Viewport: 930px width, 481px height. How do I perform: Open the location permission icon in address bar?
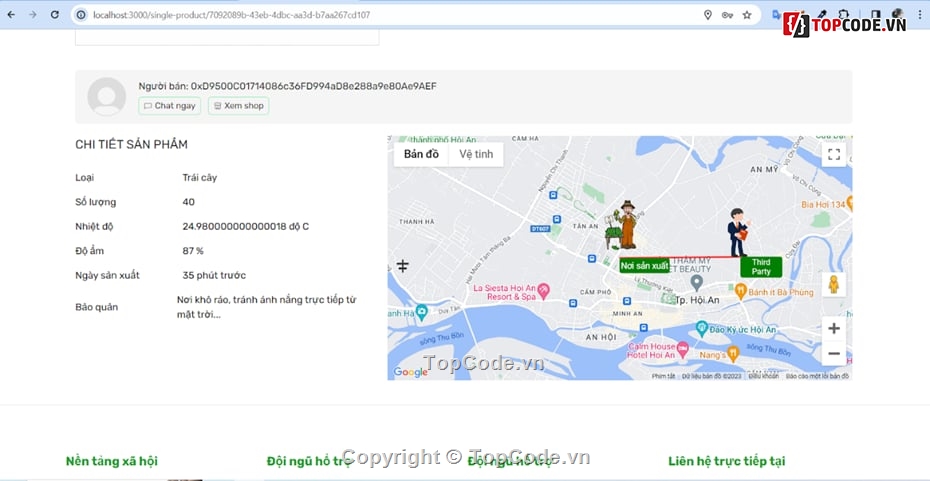708,15
